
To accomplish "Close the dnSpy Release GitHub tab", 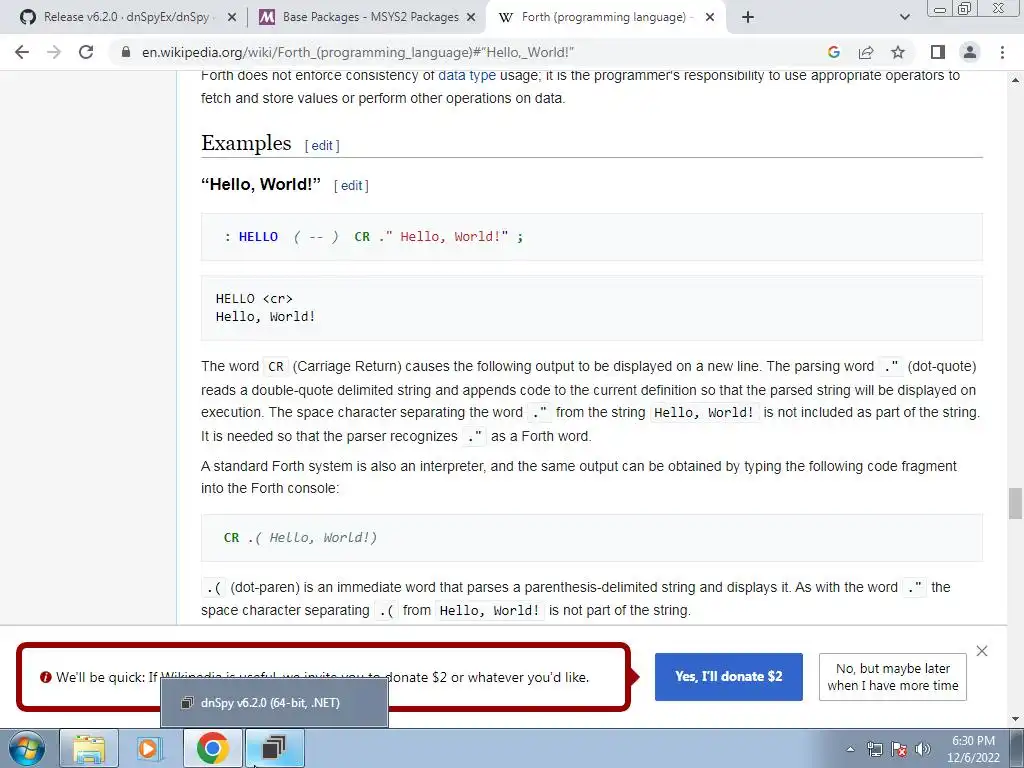I will pyautogui.click(x=231, y=18).
